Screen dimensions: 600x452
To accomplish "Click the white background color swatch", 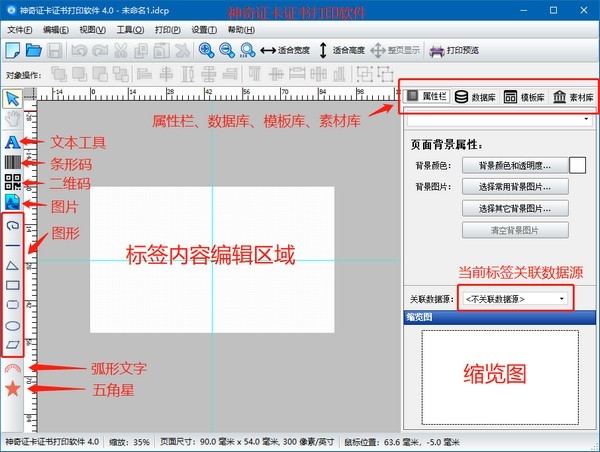I will click(577, 165).
